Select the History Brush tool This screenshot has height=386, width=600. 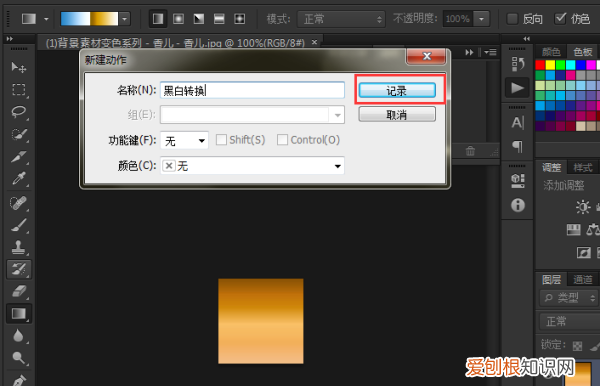[18, 269]
